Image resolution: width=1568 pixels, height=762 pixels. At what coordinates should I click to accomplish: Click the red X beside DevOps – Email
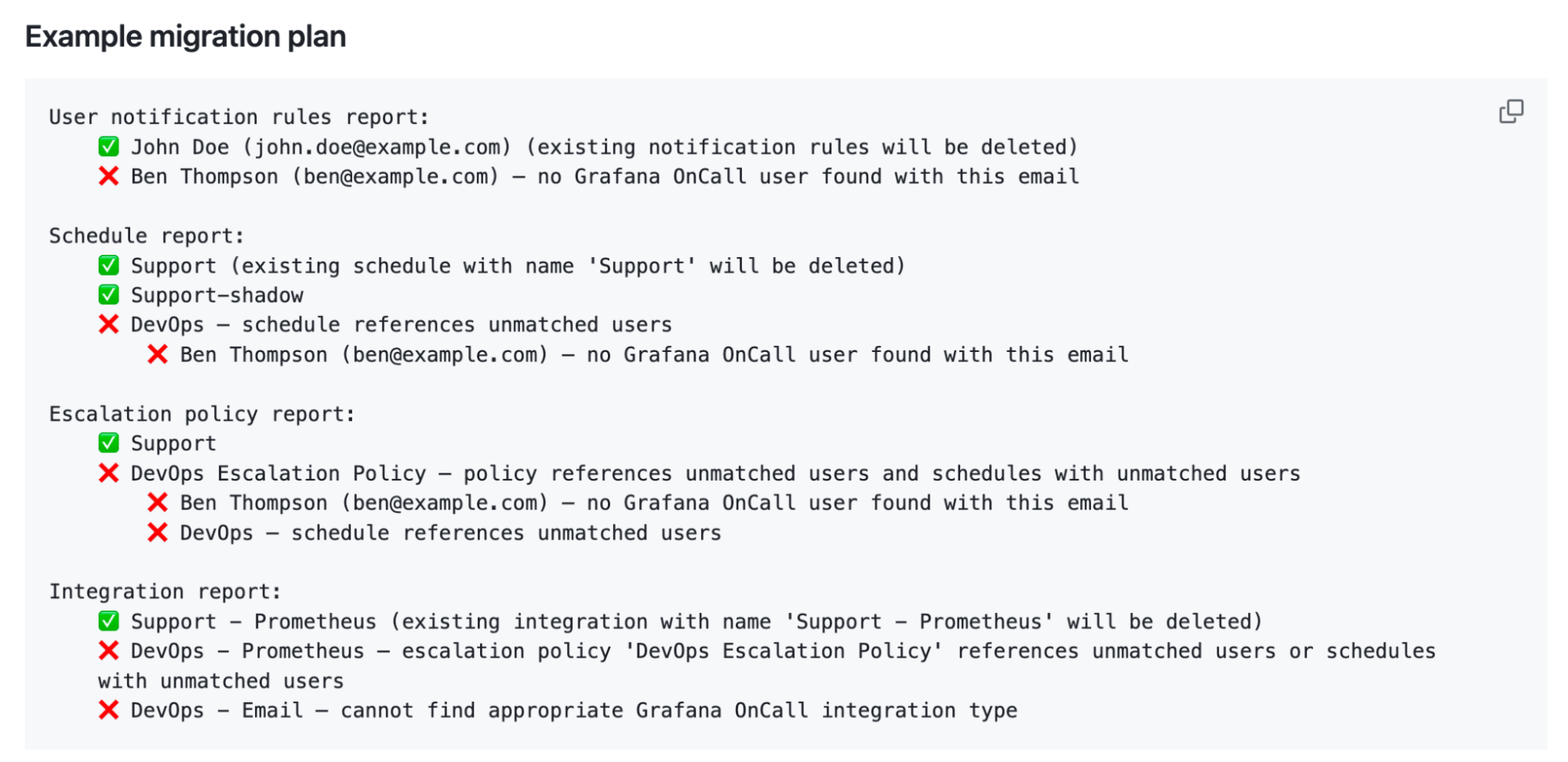pyautogui.click(x=108, y=710)
